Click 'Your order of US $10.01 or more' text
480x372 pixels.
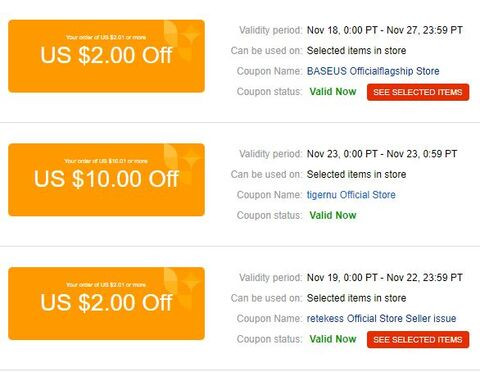tap(106, 161)
